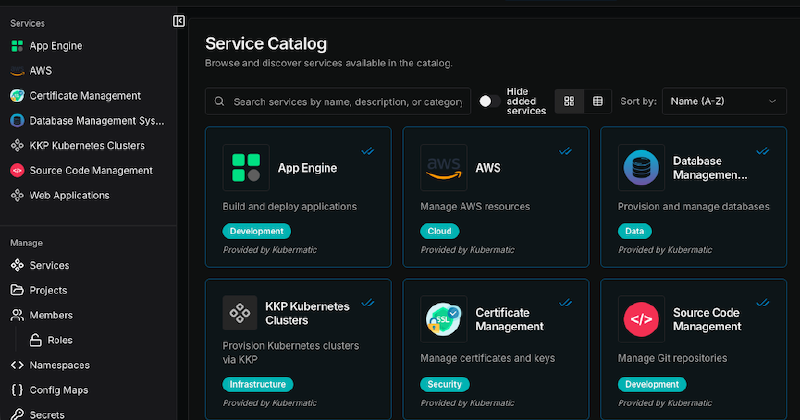Click the Certificate Management SSL icon

(x=444, y=319)
